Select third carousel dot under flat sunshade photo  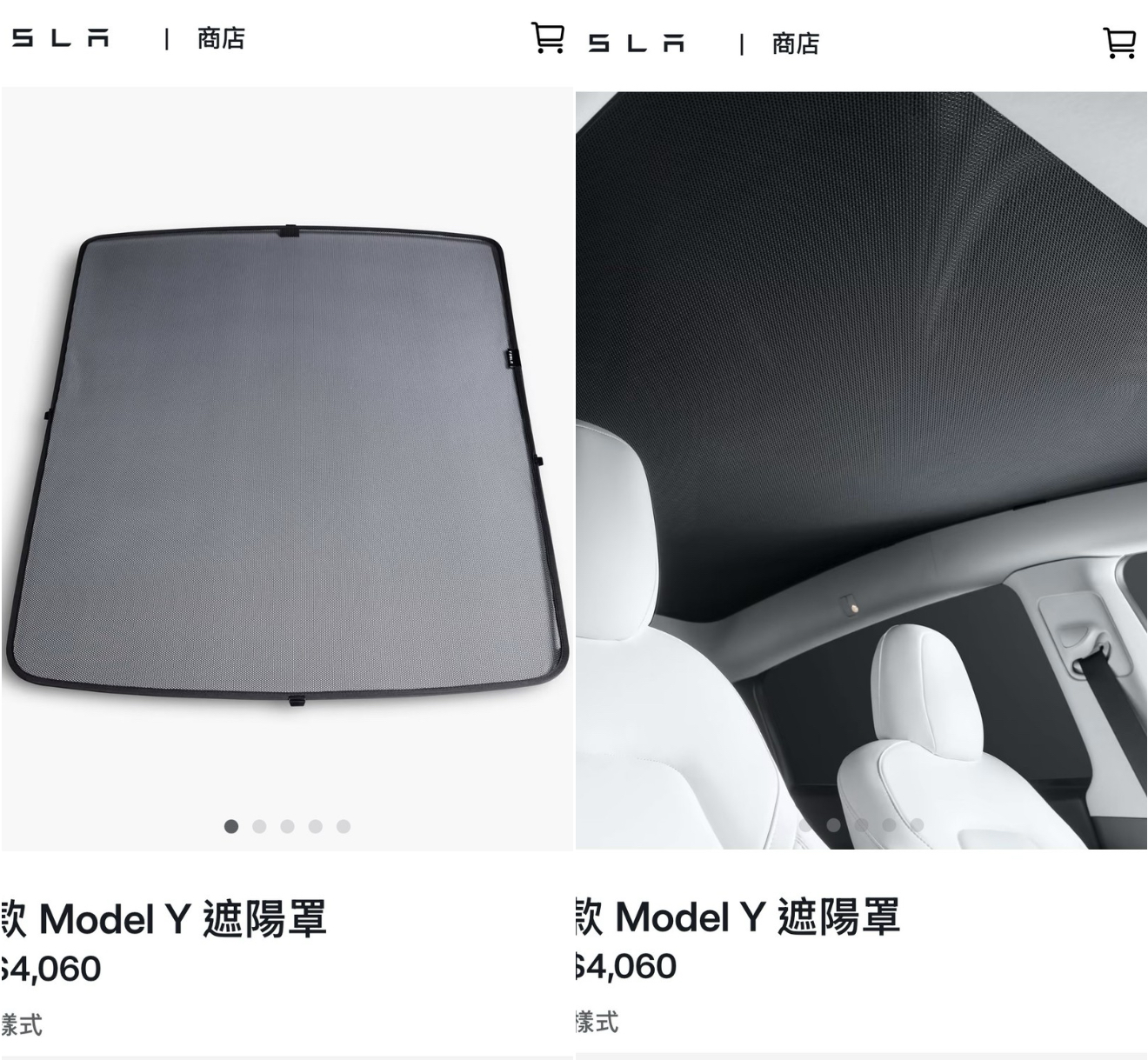(x=287, y=826)
